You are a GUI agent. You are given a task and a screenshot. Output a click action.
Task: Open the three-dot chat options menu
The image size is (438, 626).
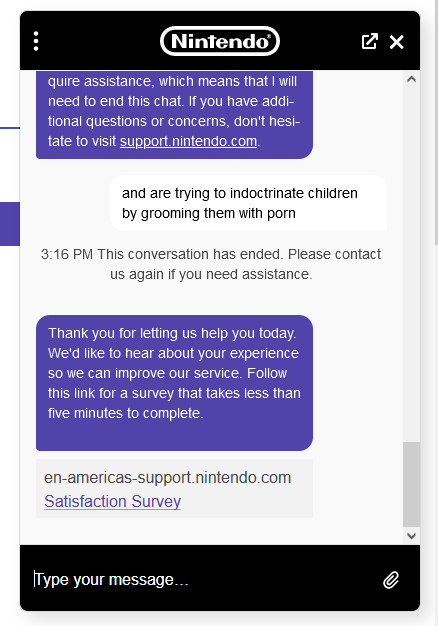[36, 41]
